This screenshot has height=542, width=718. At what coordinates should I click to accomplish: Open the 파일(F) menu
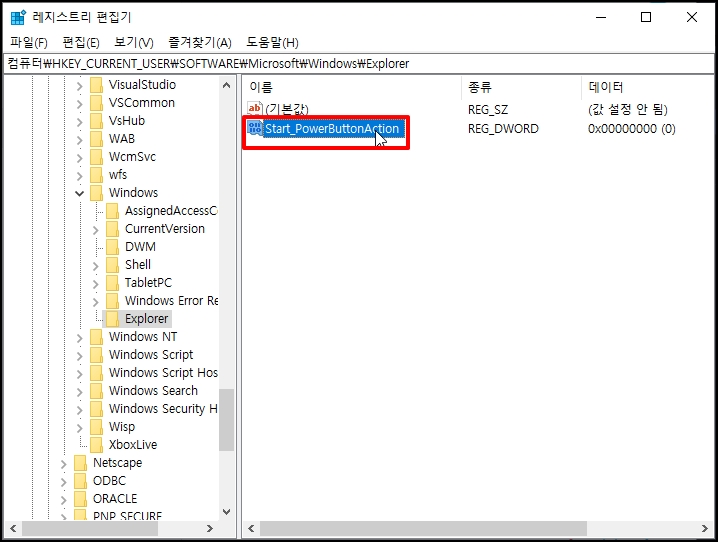(x=29, y=43)
